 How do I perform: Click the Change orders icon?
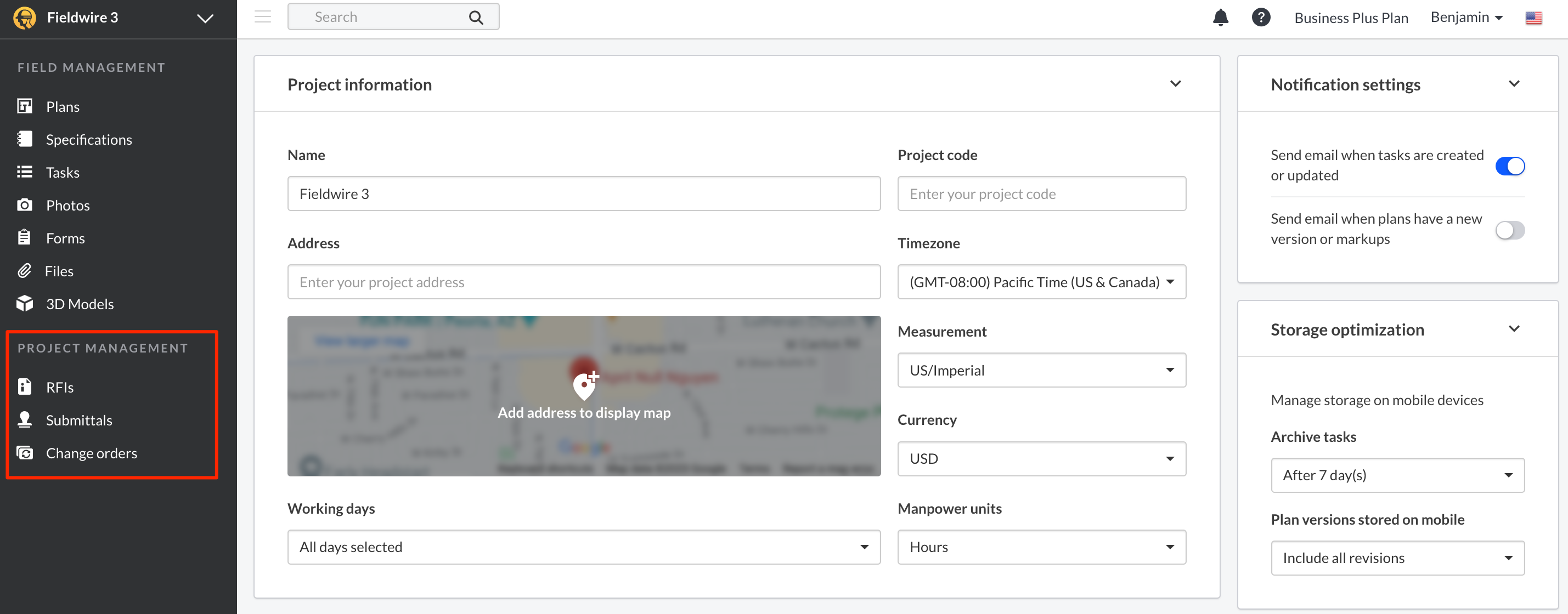click(24, 453)
